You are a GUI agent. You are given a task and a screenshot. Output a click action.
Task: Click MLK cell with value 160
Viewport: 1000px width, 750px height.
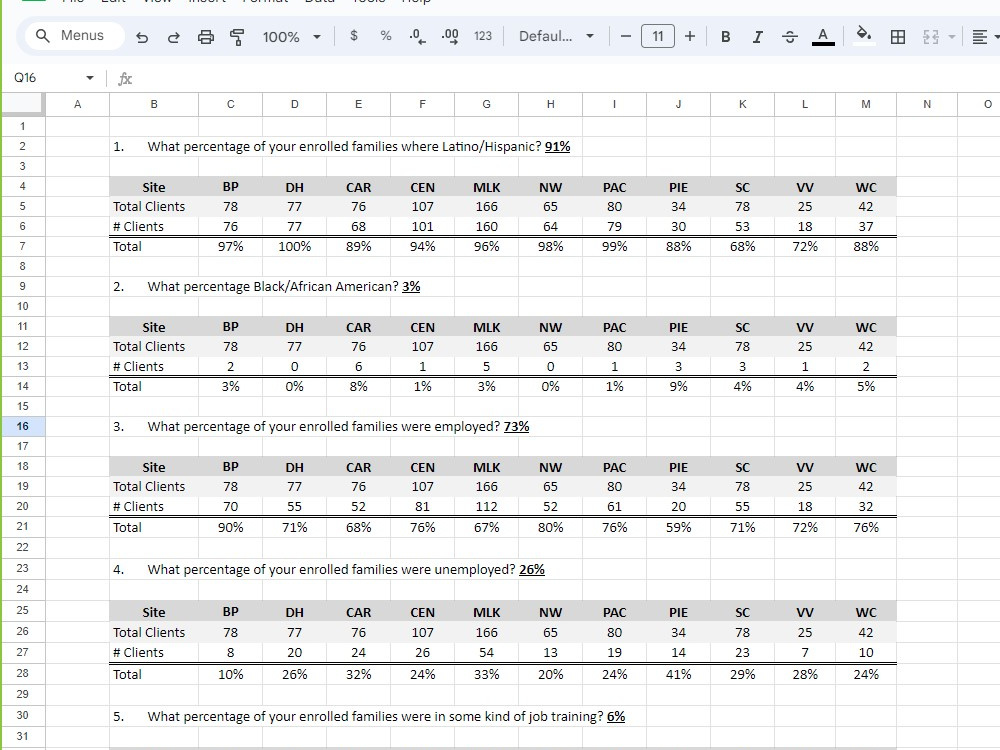tap(487, 226)
